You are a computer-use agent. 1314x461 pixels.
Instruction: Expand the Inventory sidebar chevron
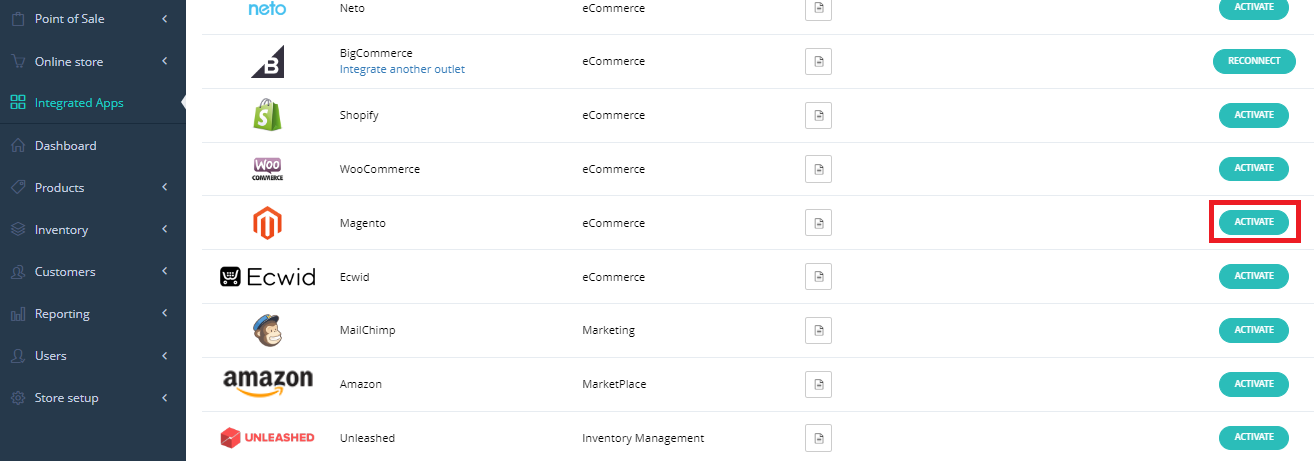[x=164, y=230]
